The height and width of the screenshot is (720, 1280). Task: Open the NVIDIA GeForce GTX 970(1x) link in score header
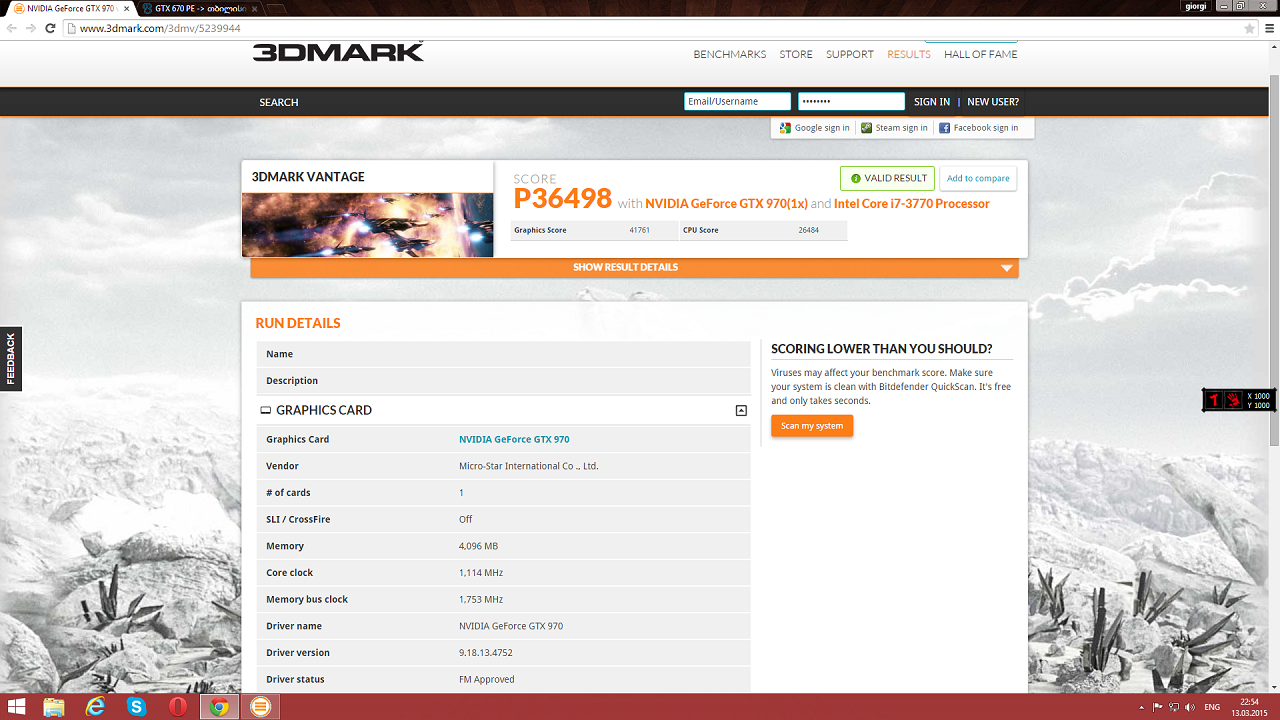726,204
